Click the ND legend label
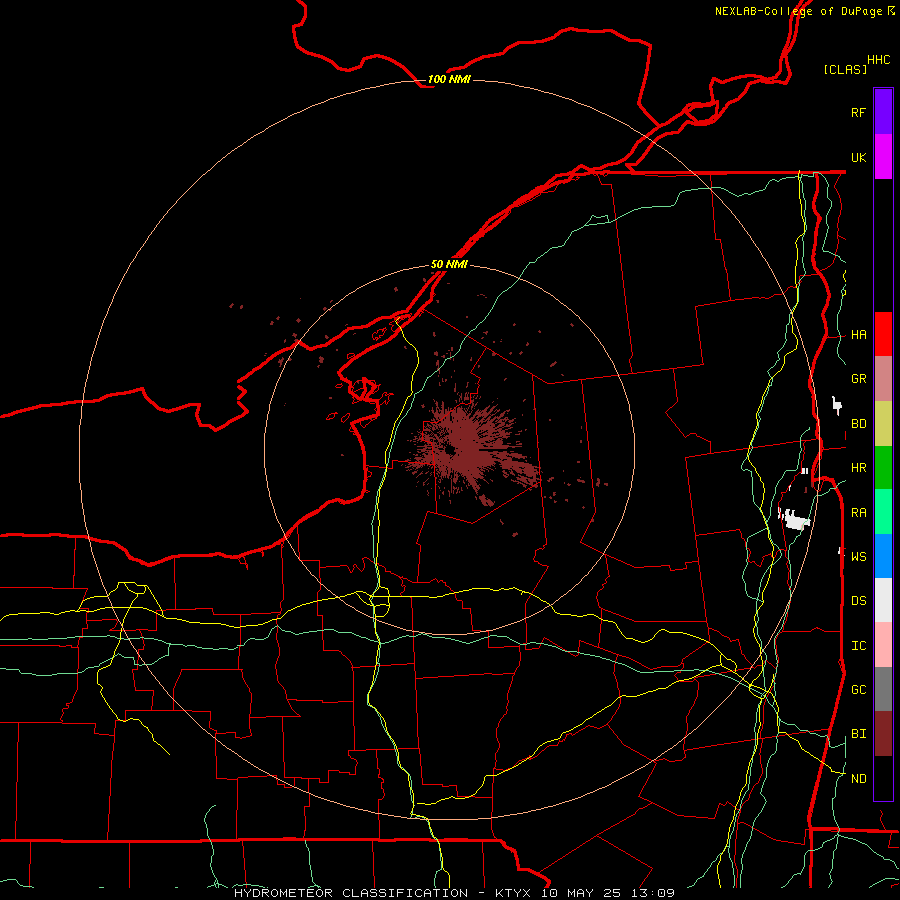The height and width of the screenshot is (900, 900). tap(858, 779)
